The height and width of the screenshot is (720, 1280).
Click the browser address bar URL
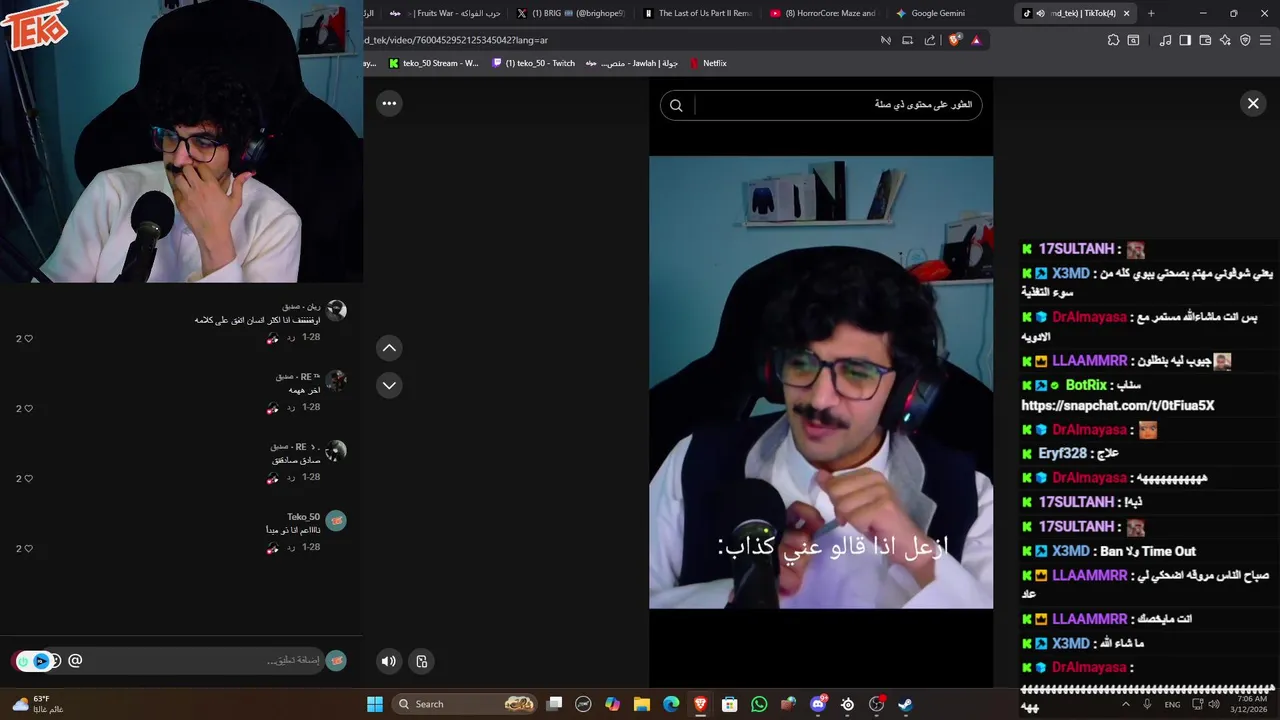[x=455, y=40]
